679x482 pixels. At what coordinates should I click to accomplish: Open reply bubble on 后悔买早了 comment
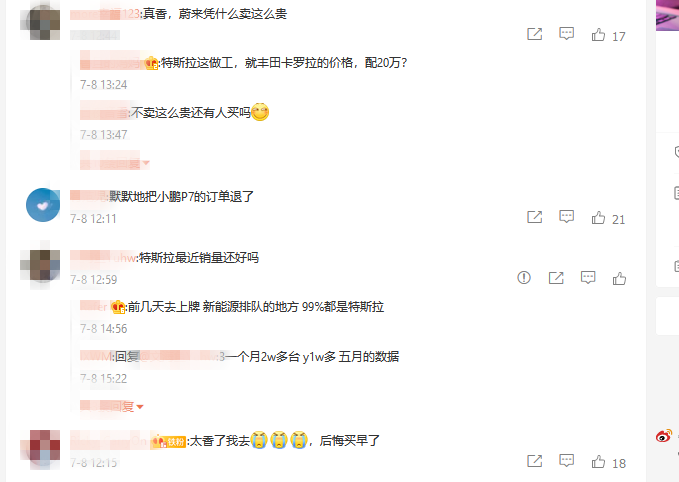[x=566, y=460]
